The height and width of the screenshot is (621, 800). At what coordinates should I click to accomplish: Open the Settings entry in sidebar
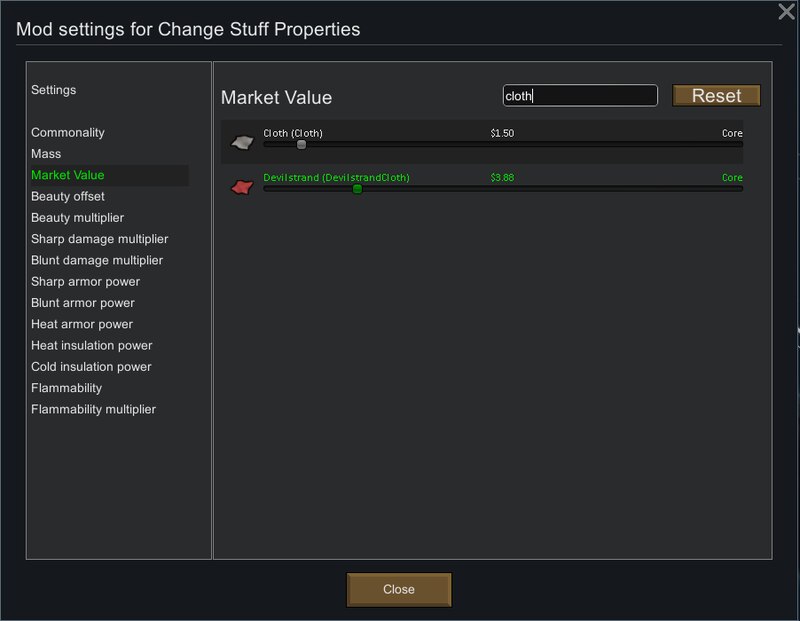click(x=54, y=90)
